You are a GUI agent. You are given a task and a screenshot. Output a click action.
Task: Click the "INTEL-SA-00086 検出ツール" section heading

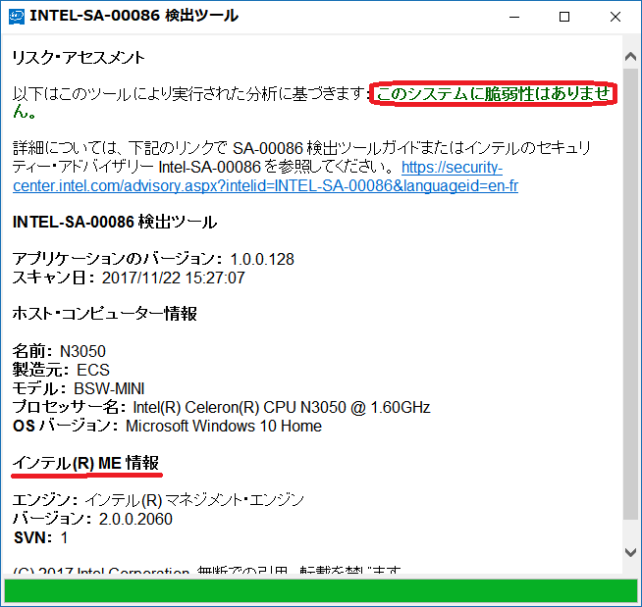click(115, 222)
